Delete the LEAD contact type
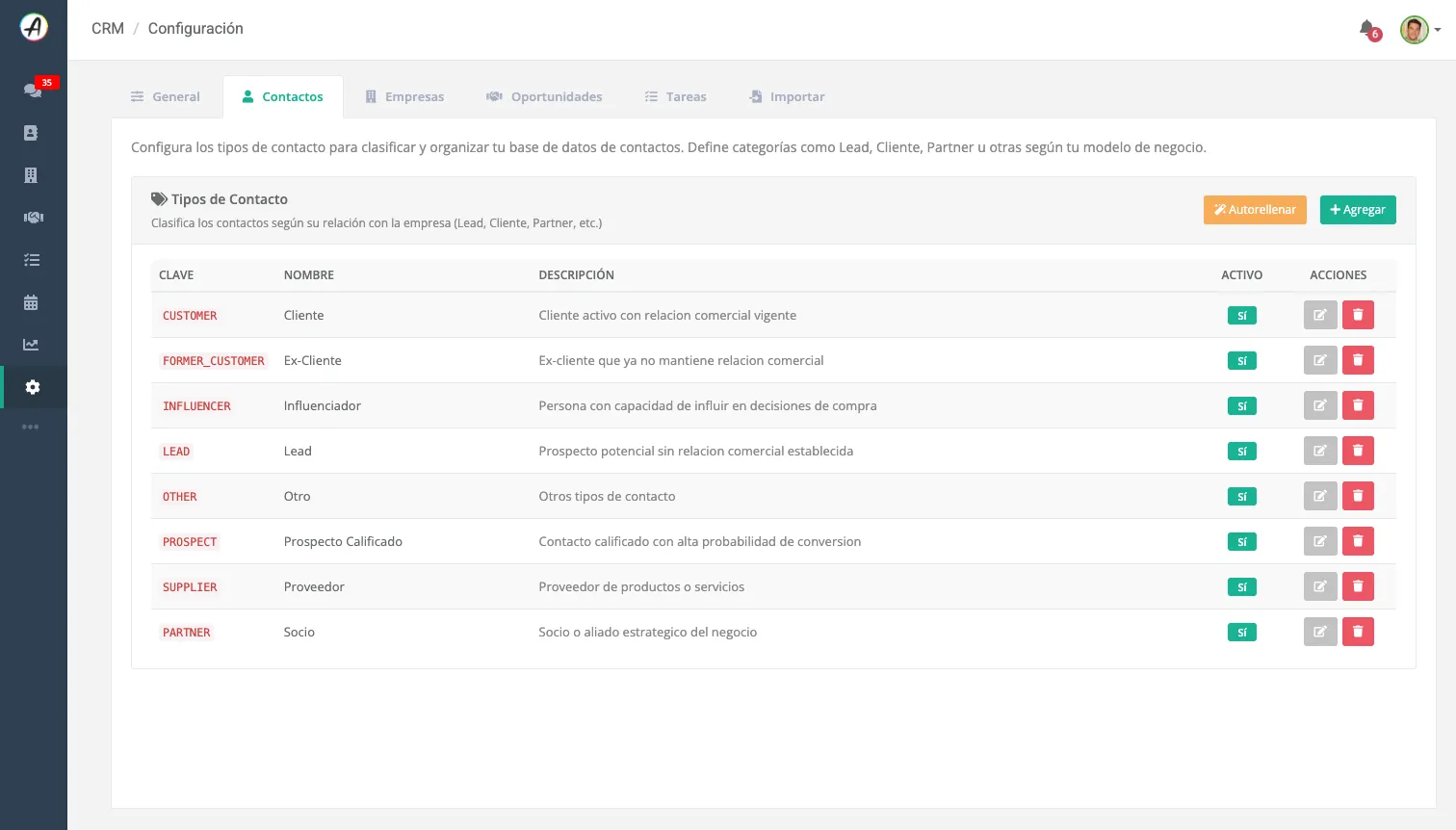Image resolution: width=1456 pixels, height=830 pixels. pos(1358,451)
